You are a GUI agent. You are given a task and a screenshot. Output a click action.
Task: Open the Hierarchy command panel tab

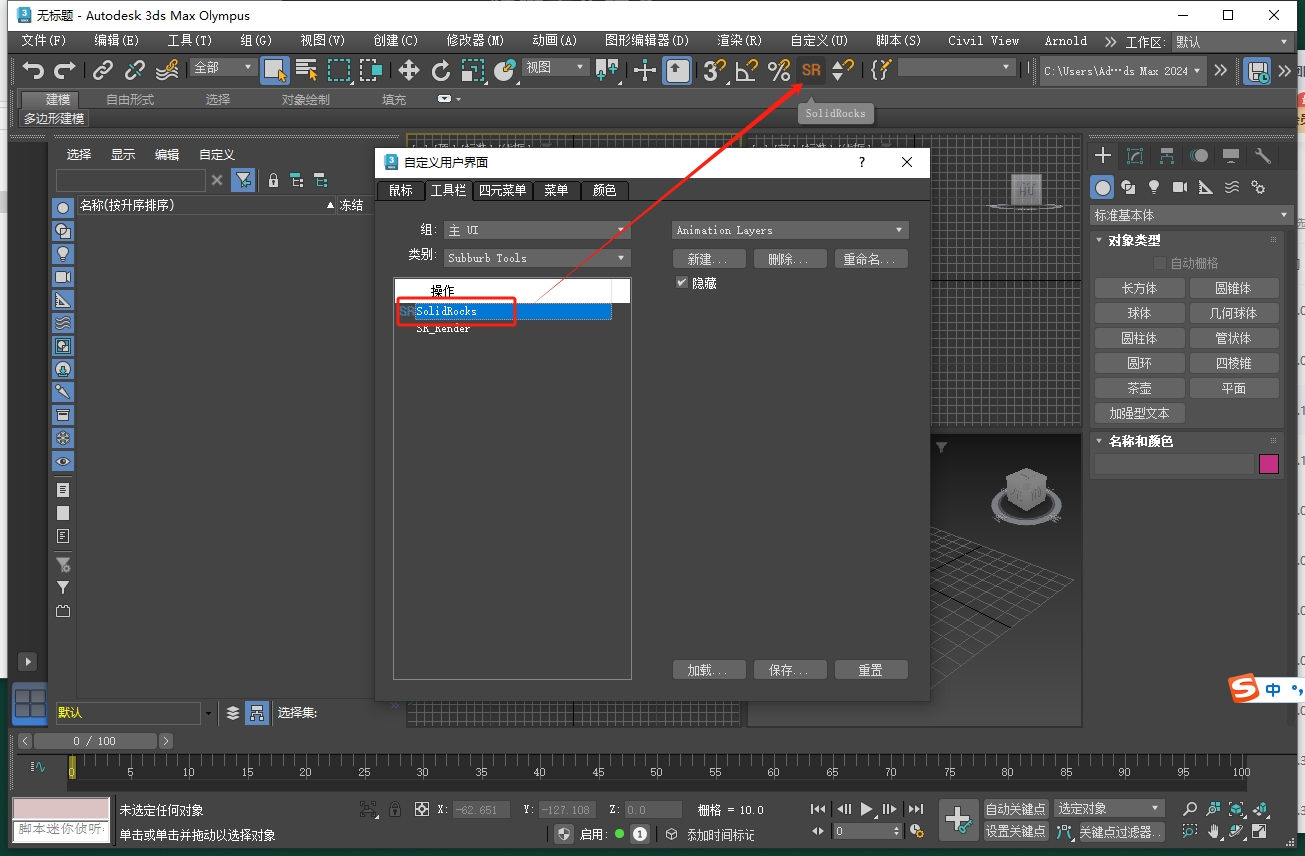[1167, 156]
